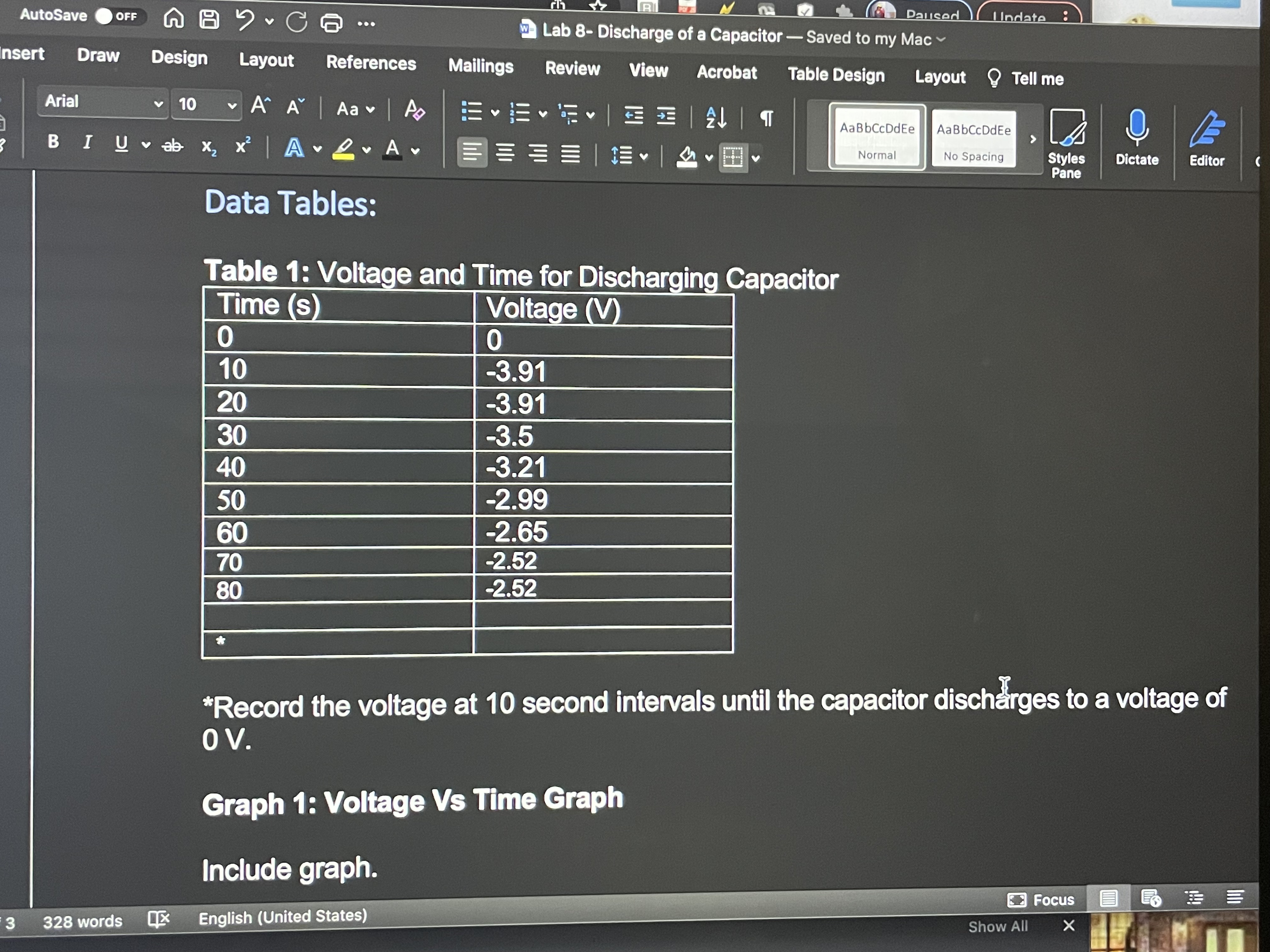The image size is (1270, 952).
Task: Select center text alignment
Action: coord(505,153)
